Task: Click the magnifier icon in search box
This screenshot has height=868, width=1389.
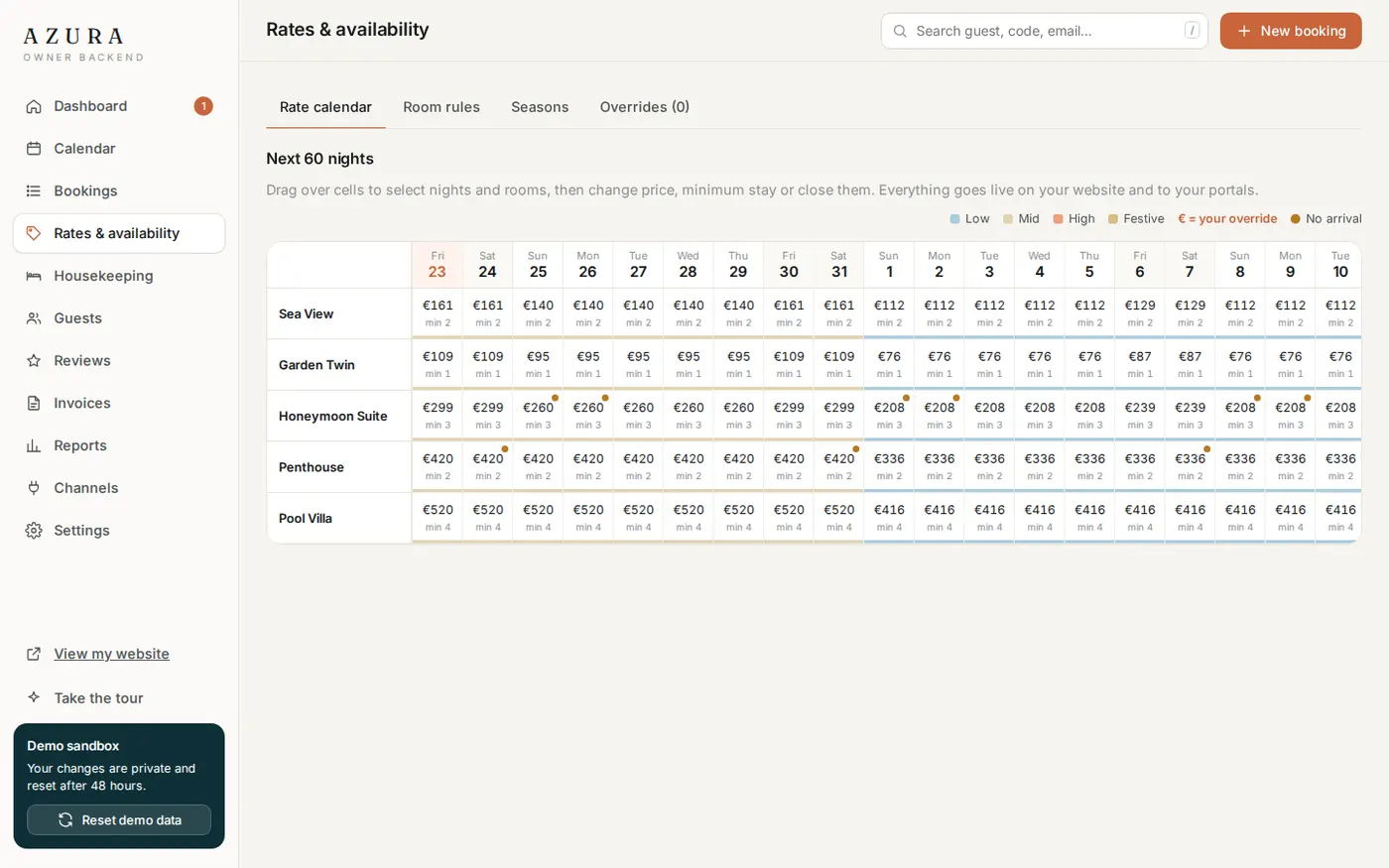Action: coord(900,31)
